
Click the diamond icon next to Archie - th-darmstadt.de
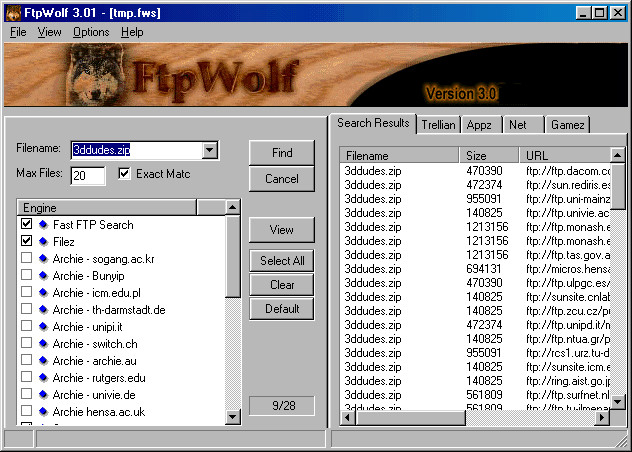(x=43, y=310)
